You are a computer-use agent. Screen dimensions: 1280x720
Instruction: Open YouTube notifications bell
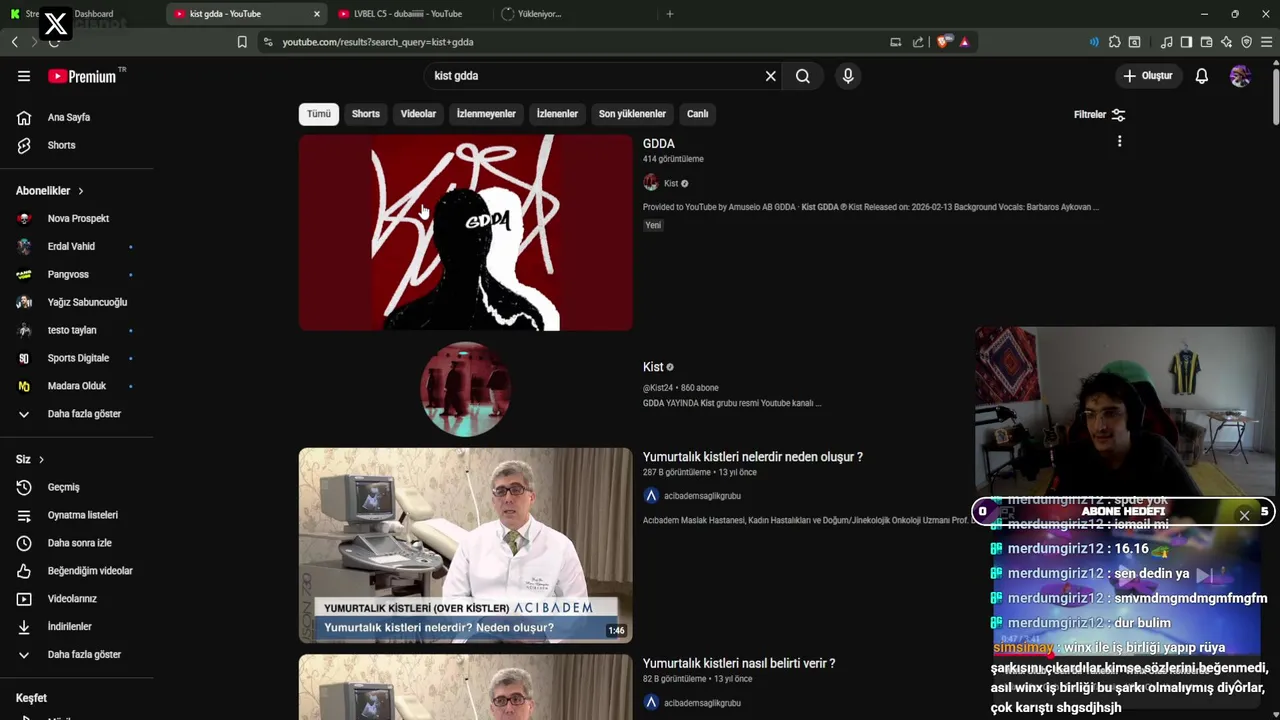[1202, 76]
